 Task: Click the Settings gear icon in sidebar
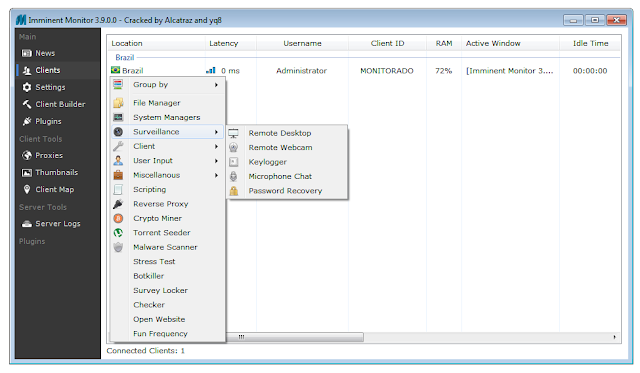click(27, 87)
